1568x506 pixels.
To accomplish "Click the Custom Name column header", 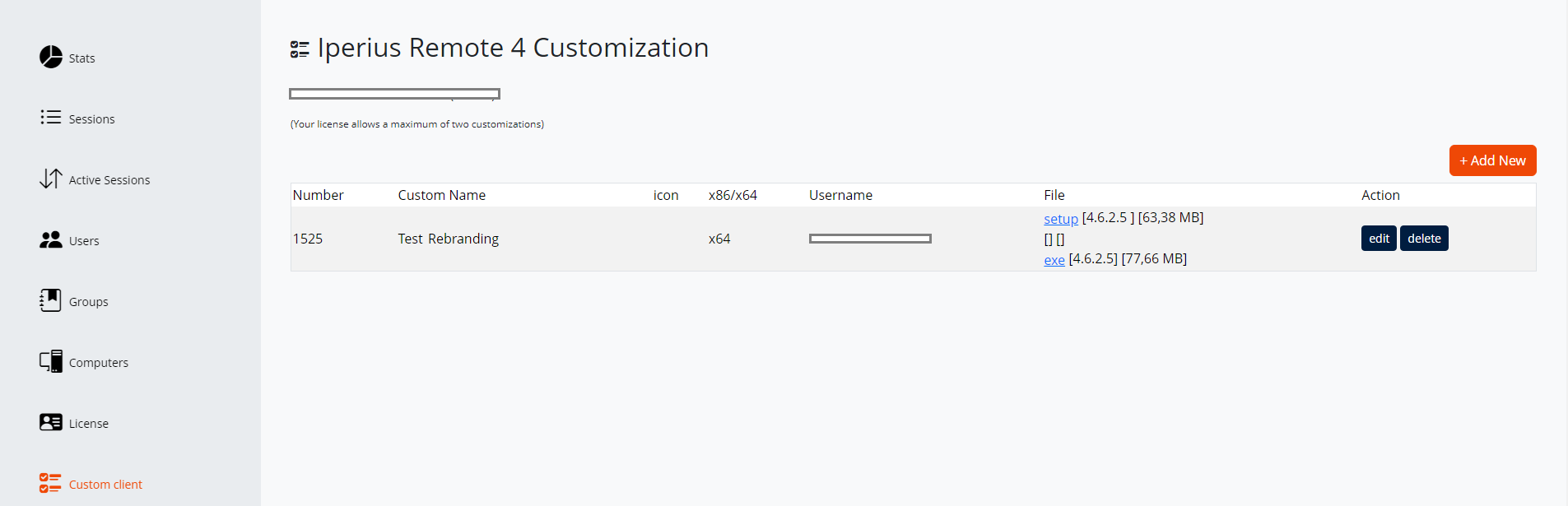I will coord(442,195).
